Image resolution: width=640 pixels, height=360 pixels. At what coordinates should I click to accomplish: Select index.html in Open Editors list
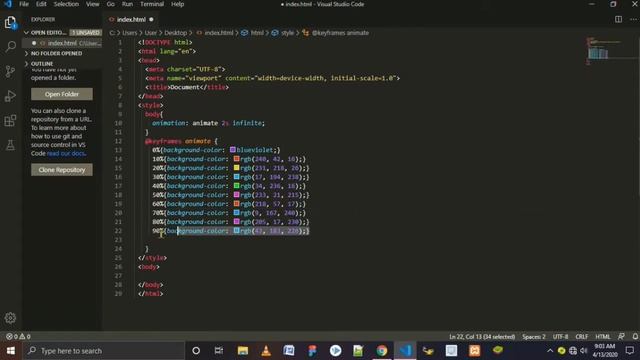(62, 43)
